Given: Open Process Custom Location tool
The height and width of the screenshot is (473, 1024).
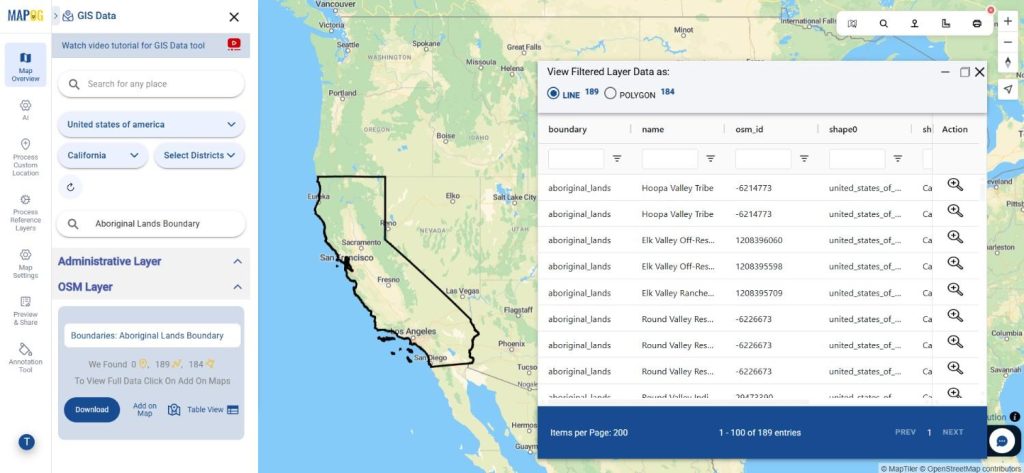Looking at the screenshot, I should pyautogui.click(x=25, y=157).
